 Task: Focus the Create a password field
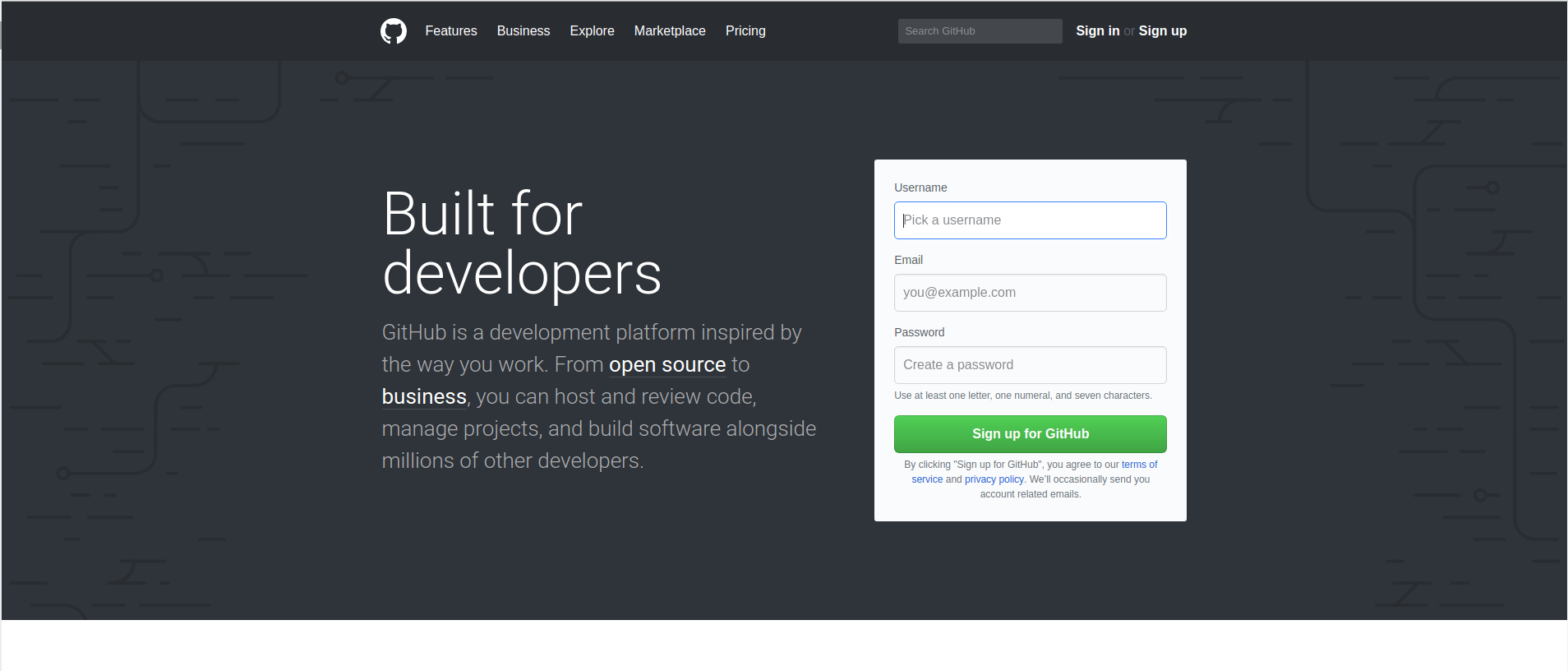tap(1030, 365)
